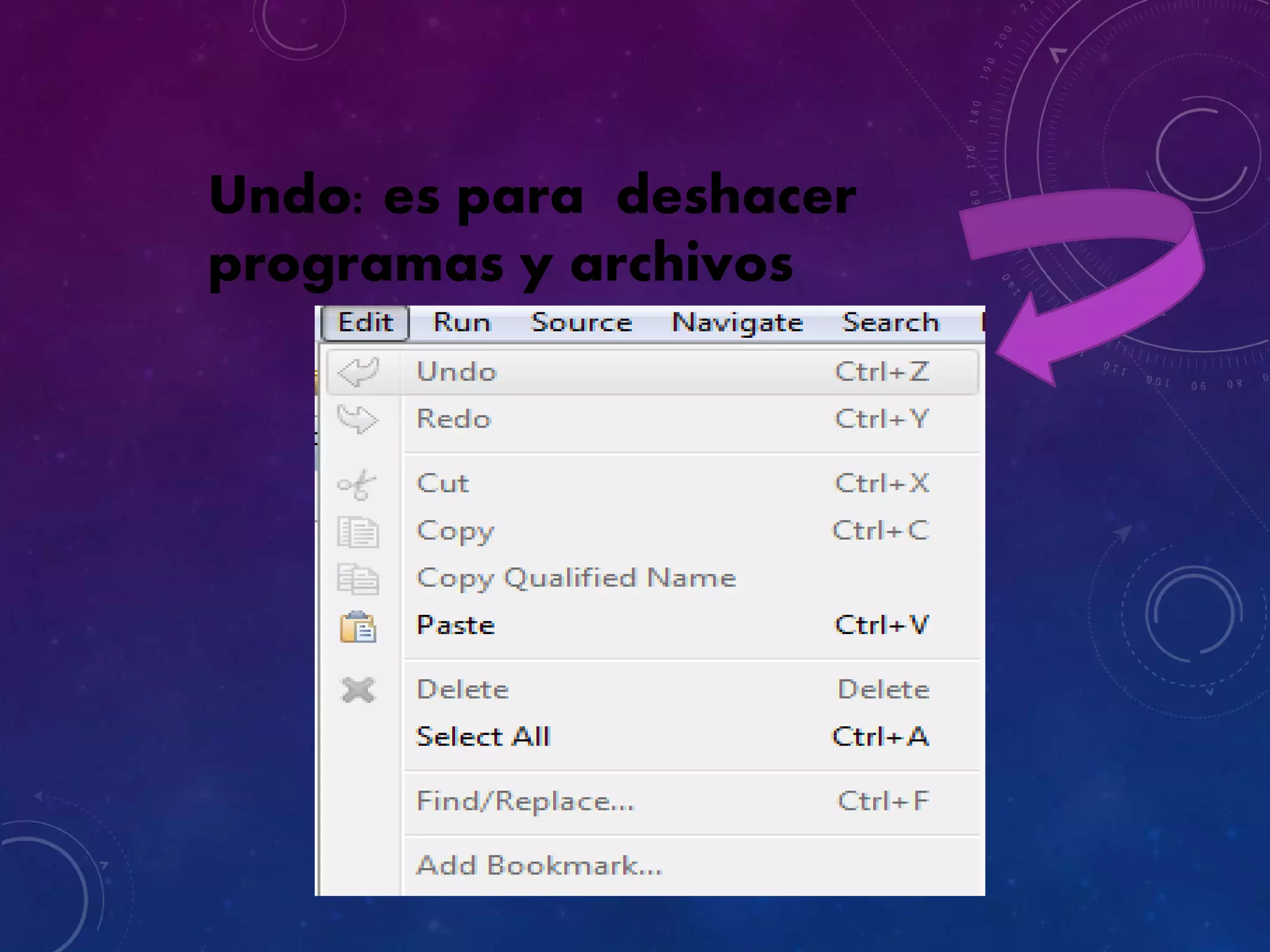The width and height of the screenshot is (1270, 952).
Task: Choose Select All entry
Action: point(652,737)
